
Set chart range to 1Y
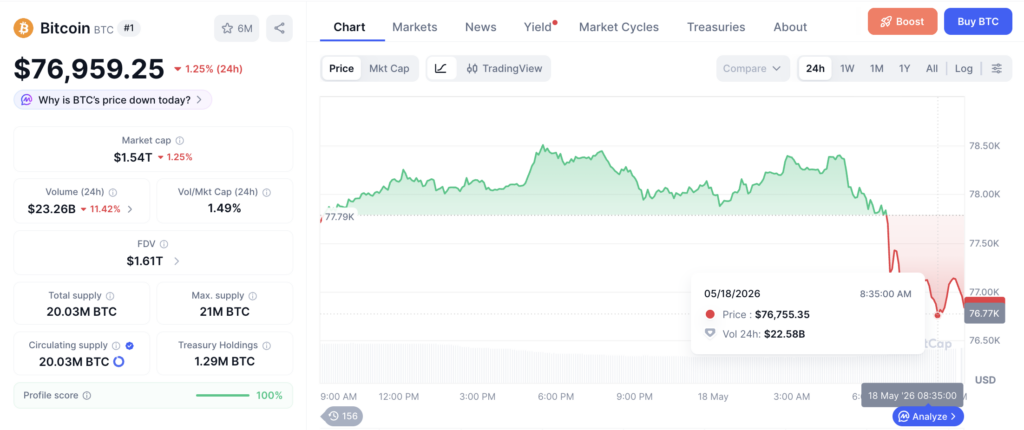coord(904,69)
